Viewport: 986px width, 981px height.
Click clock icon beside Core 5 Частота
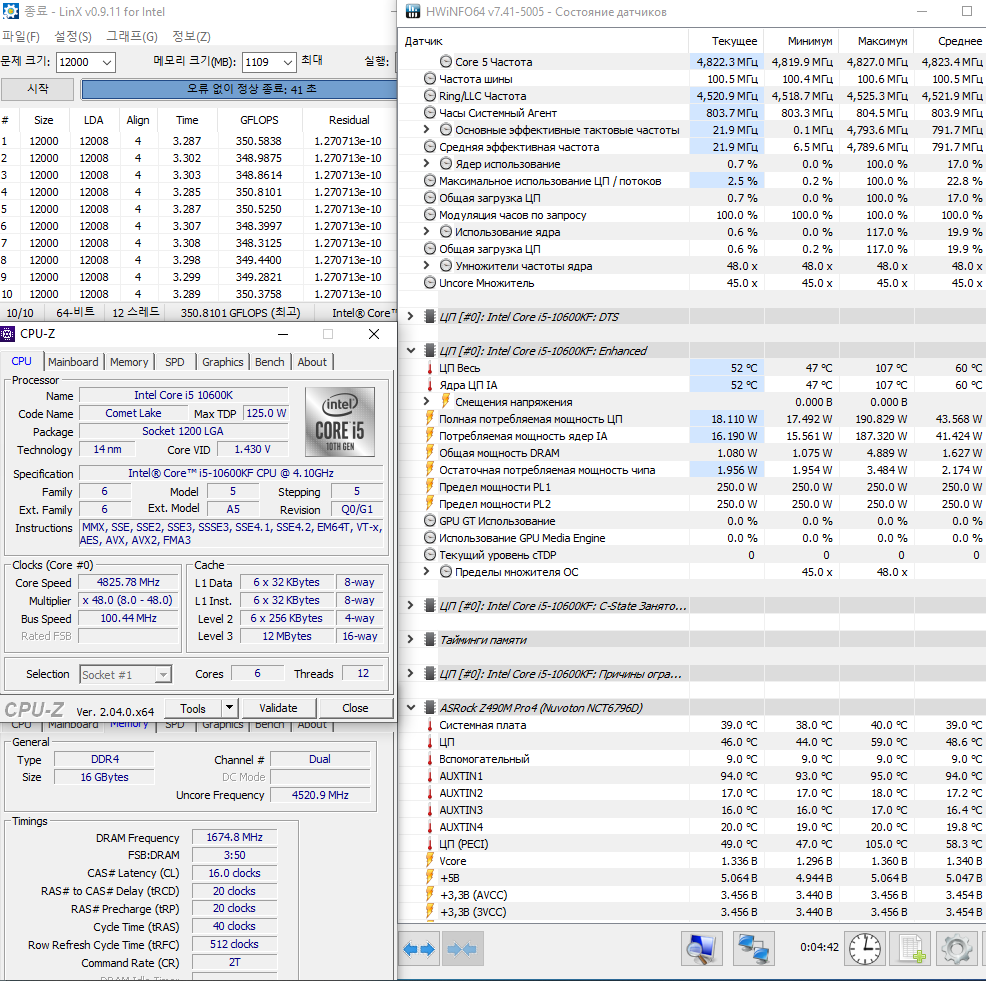click(446, 62)
